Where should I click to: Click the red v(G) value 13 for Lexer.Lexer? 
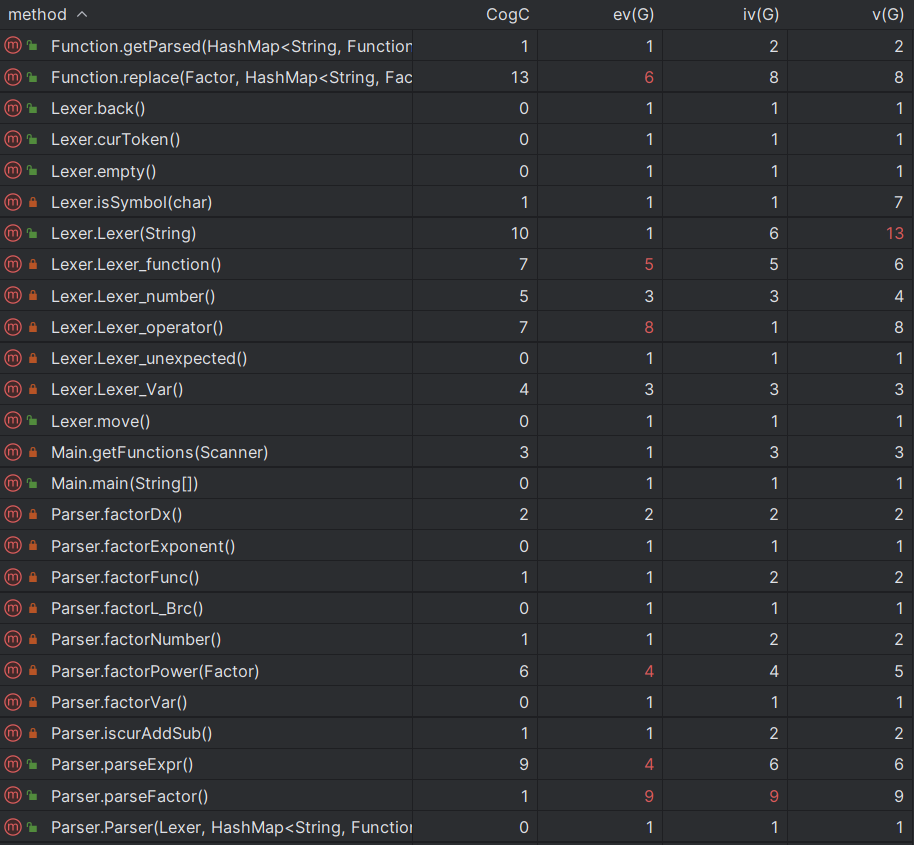pyautogui.click(x=895, y=233)
